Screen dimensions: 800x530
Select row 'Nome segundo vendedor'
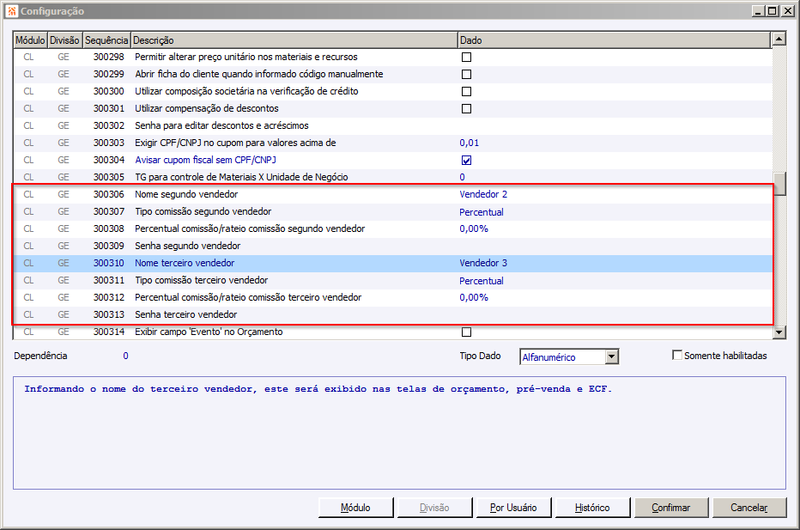click(x=392, y=194)
